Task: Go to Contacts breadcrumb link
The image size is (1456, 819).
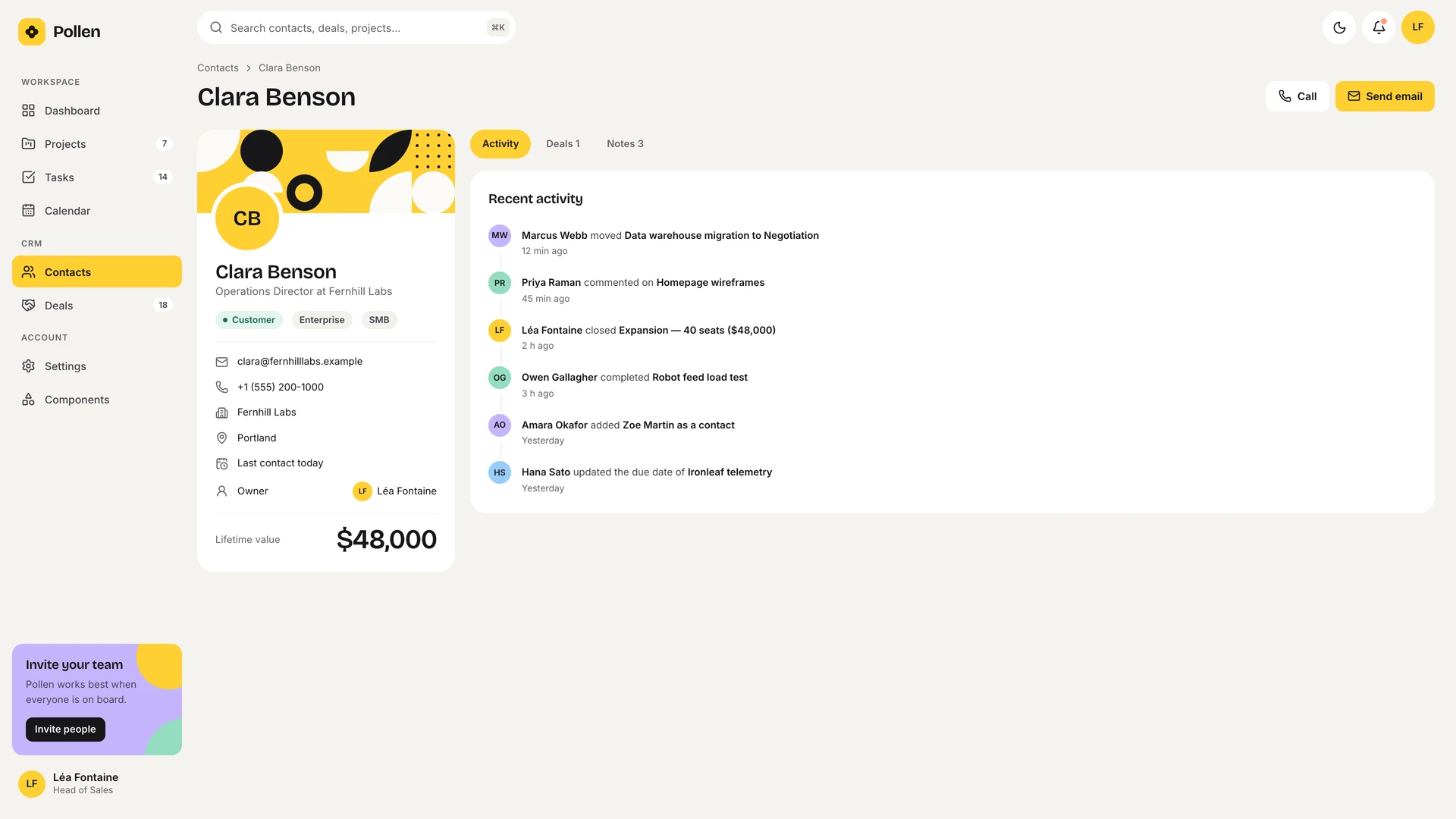Action: click(218, 68)
